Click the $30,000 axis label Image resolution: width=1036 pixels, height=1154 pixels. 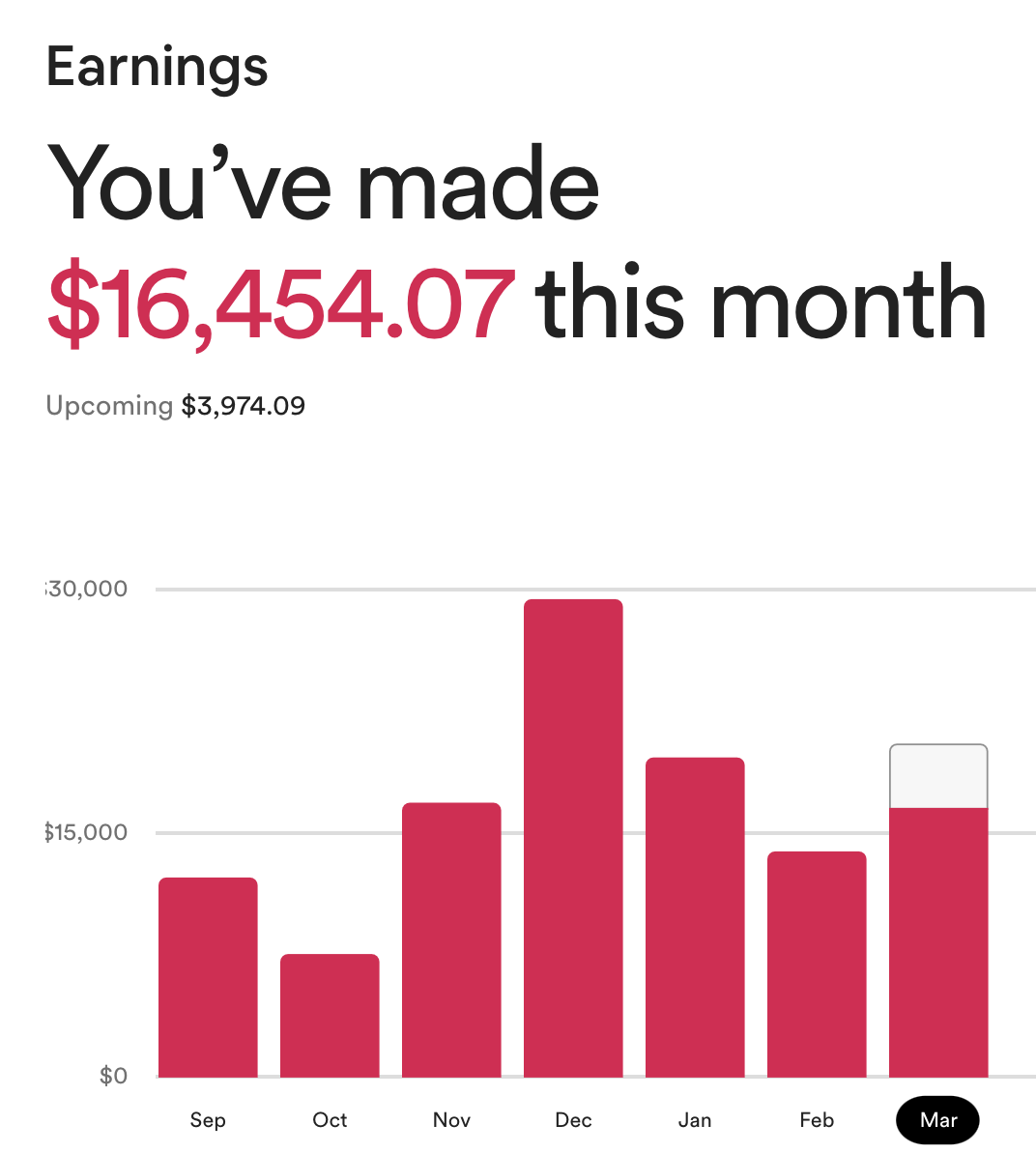click(87, 589)
